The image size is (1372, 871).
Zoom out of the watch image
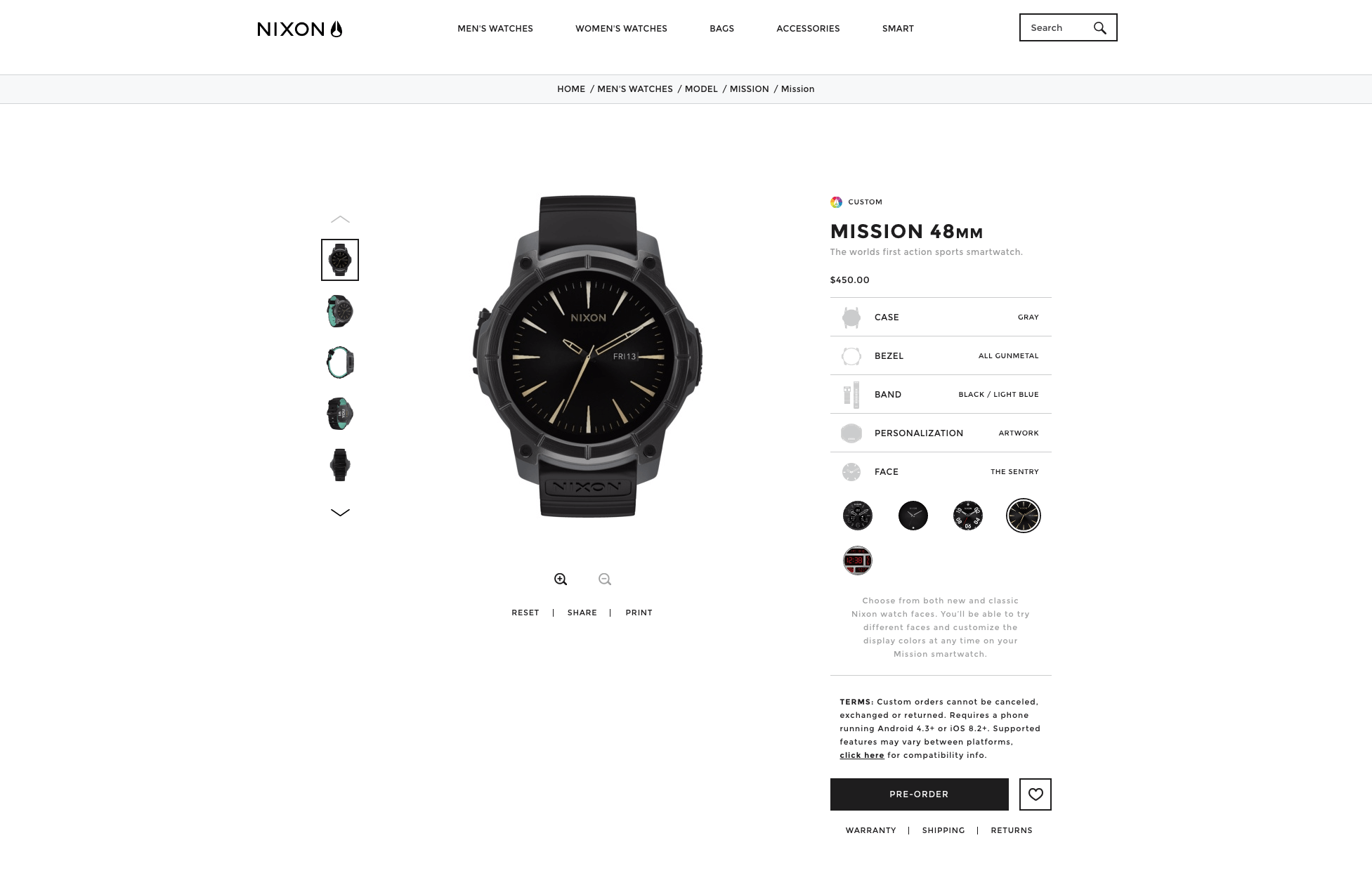click(605, 579)
